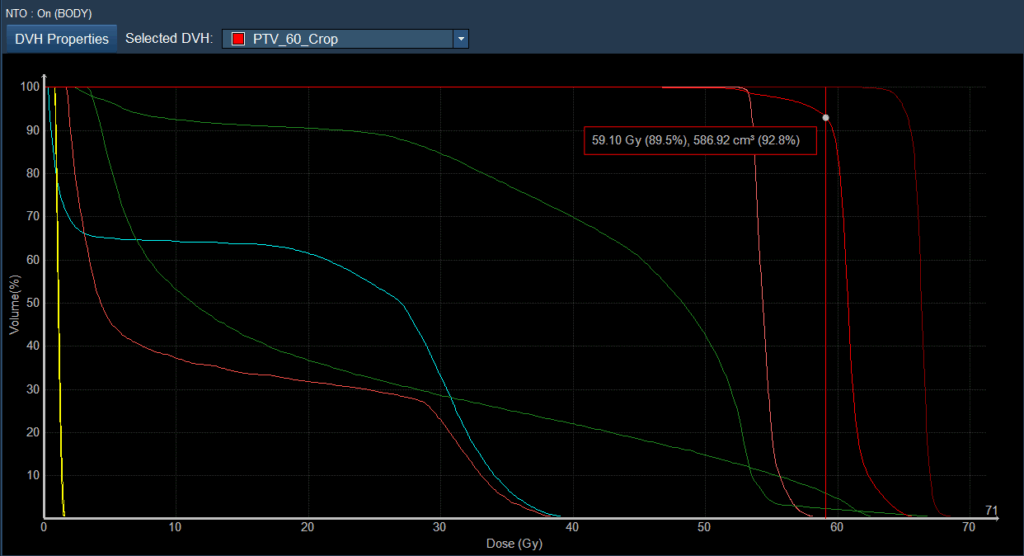Click the Selected DVH: label
The height and width of the screenshot is (556, 1024).
[x=167, y=39]
